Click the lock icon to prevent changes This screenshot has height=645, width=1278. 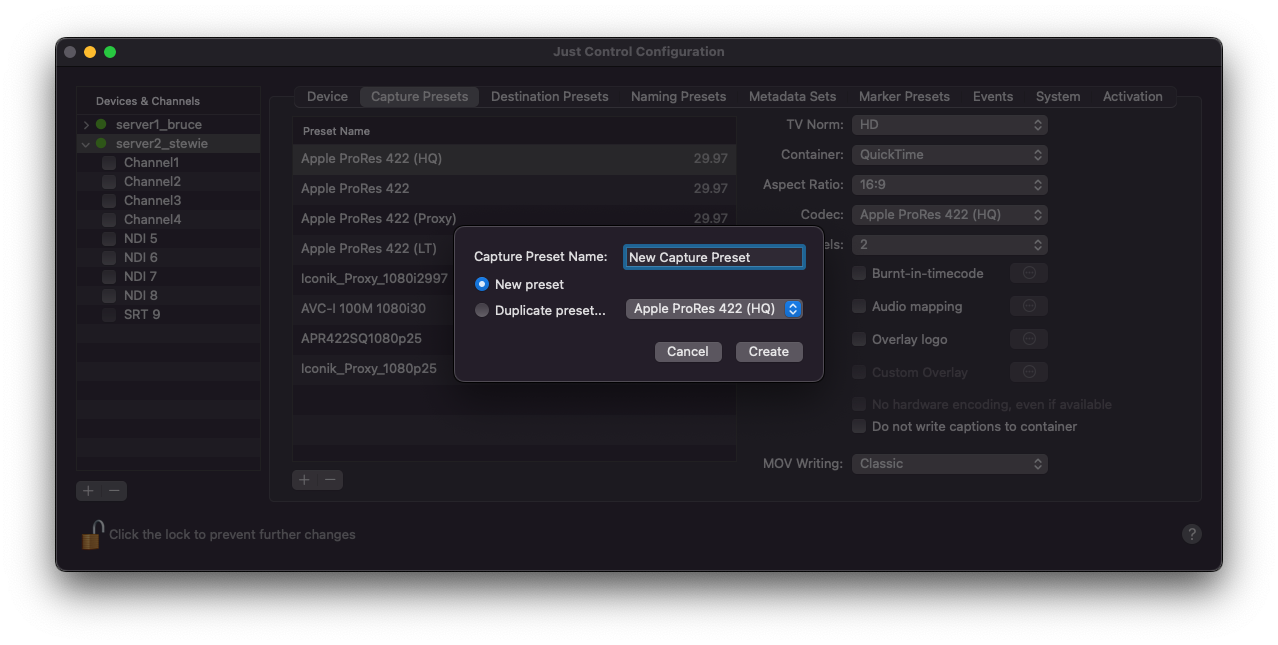(92, 534)
